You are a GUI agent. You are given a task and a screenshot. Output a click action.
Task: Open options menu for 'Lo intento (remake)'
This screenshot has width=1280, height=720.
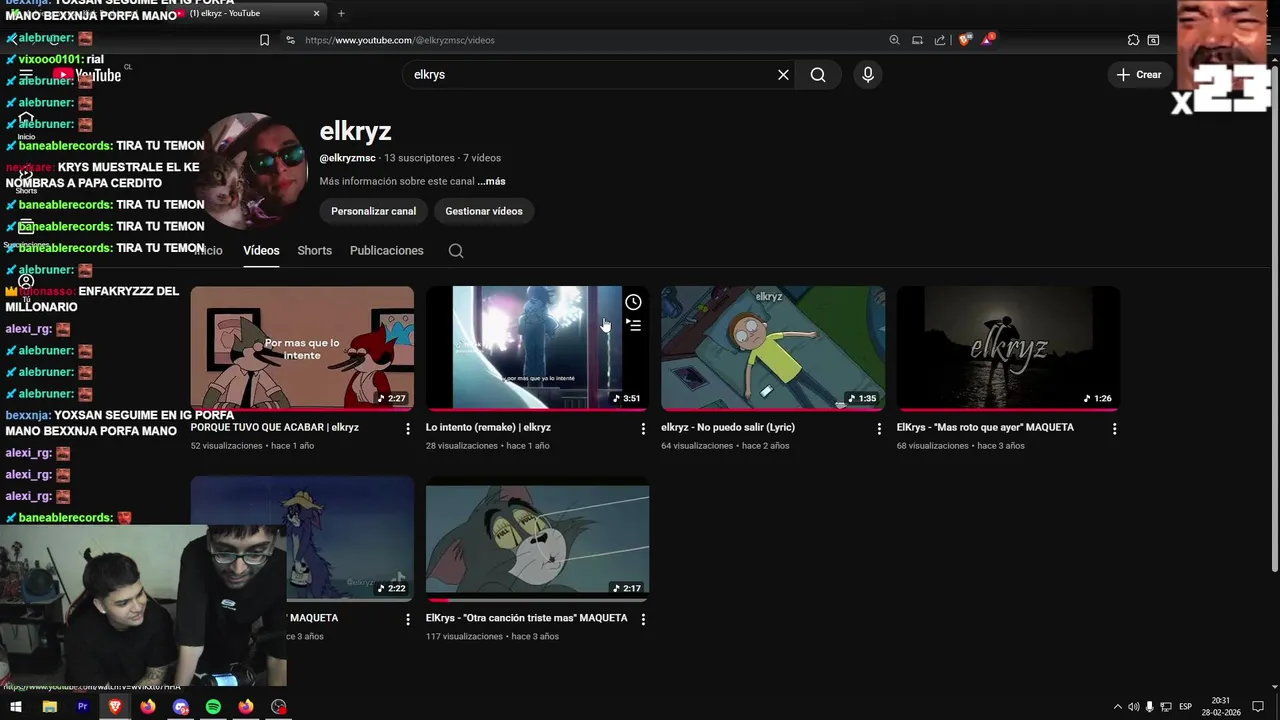pyautogui.click(x=643, y=428)
